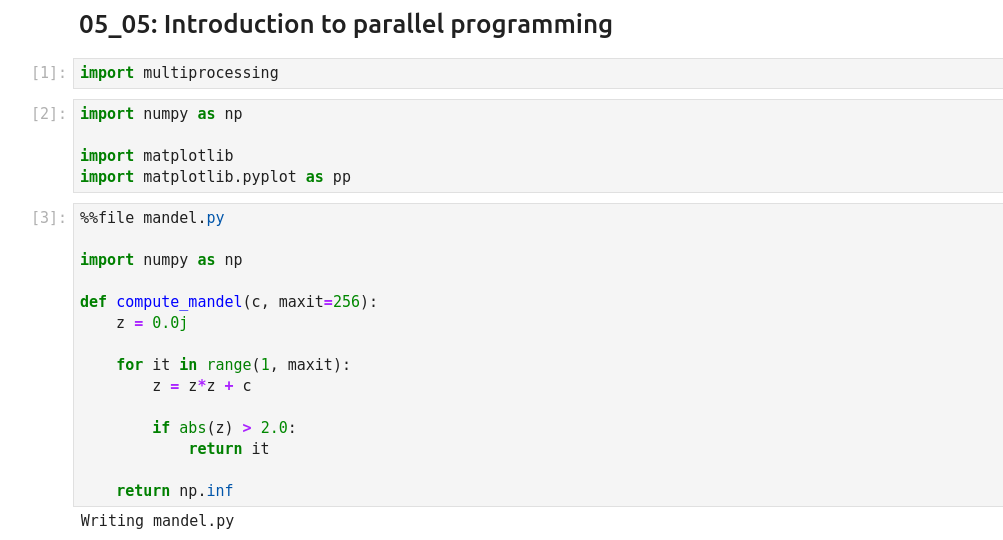The width and height of the screenshot is (1003, 540).
Task: Click the maxit=256 default argument
Action: pos(319,302)
